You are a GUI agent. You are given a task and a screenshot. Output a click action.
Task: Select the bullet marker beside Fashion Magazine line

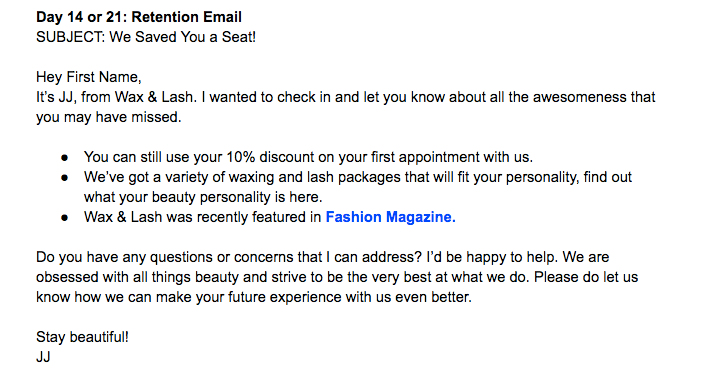[65, 218]
